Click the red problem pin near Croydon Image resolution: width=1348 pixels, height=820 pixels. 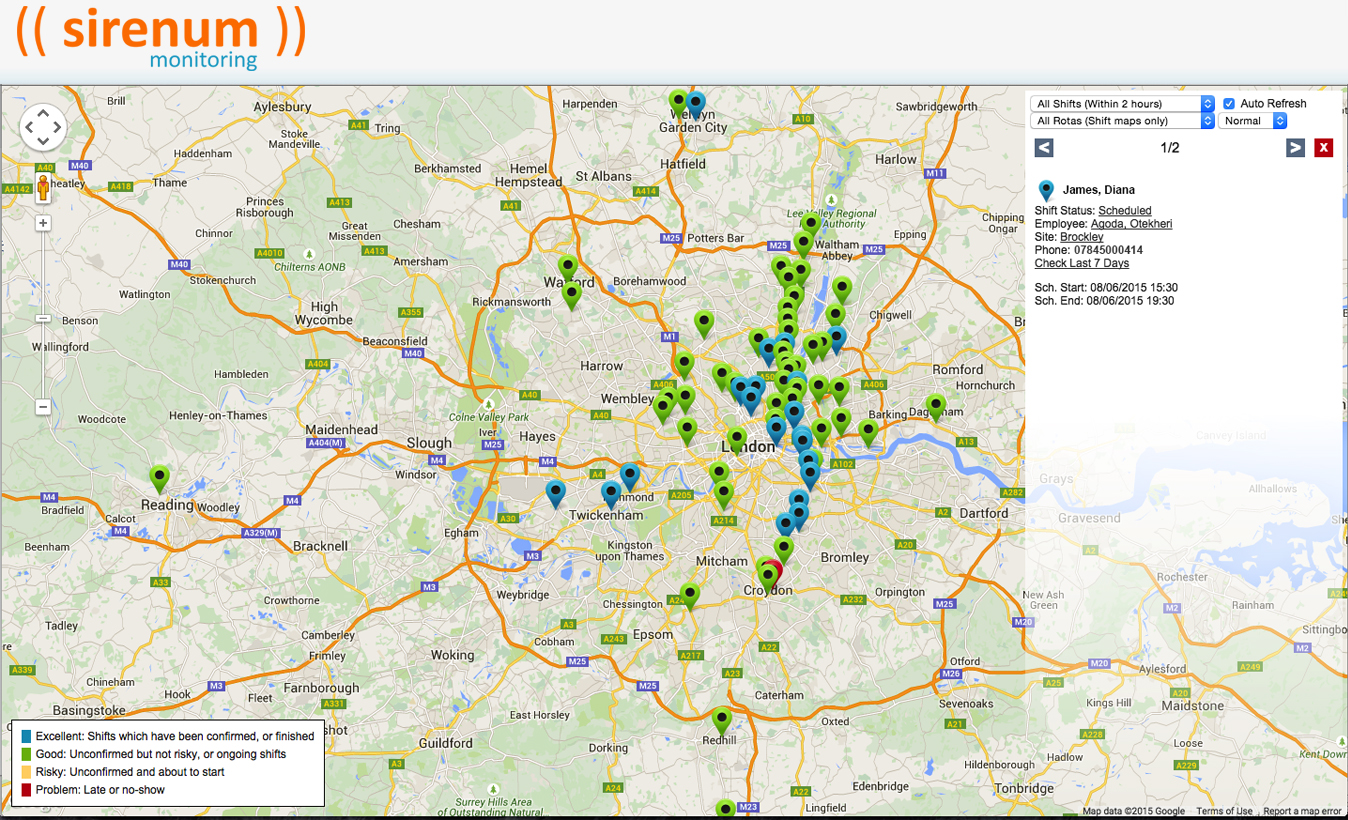(x=775, y=568)
